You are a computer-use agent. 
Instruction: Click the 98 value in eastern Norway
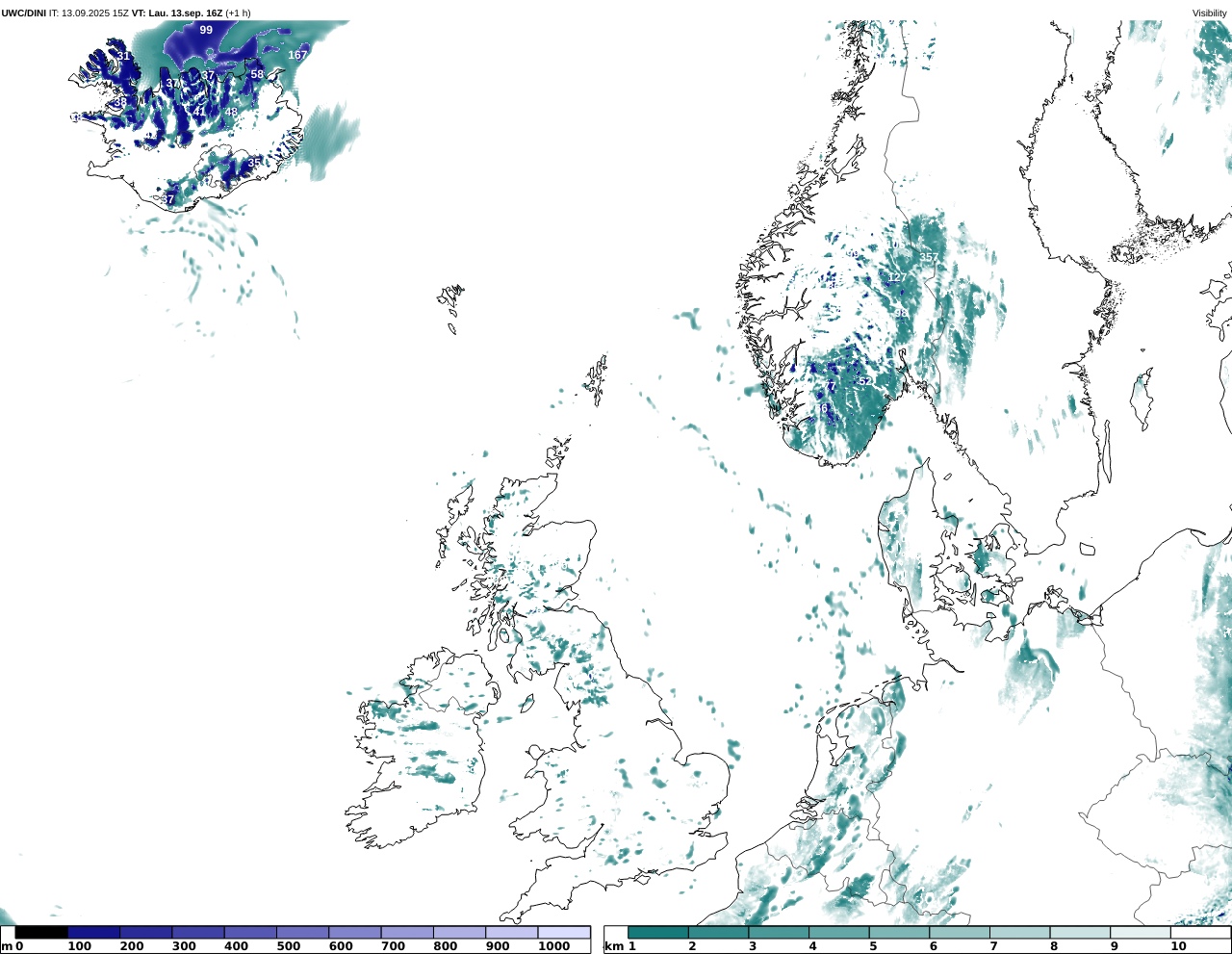[901, 313]
